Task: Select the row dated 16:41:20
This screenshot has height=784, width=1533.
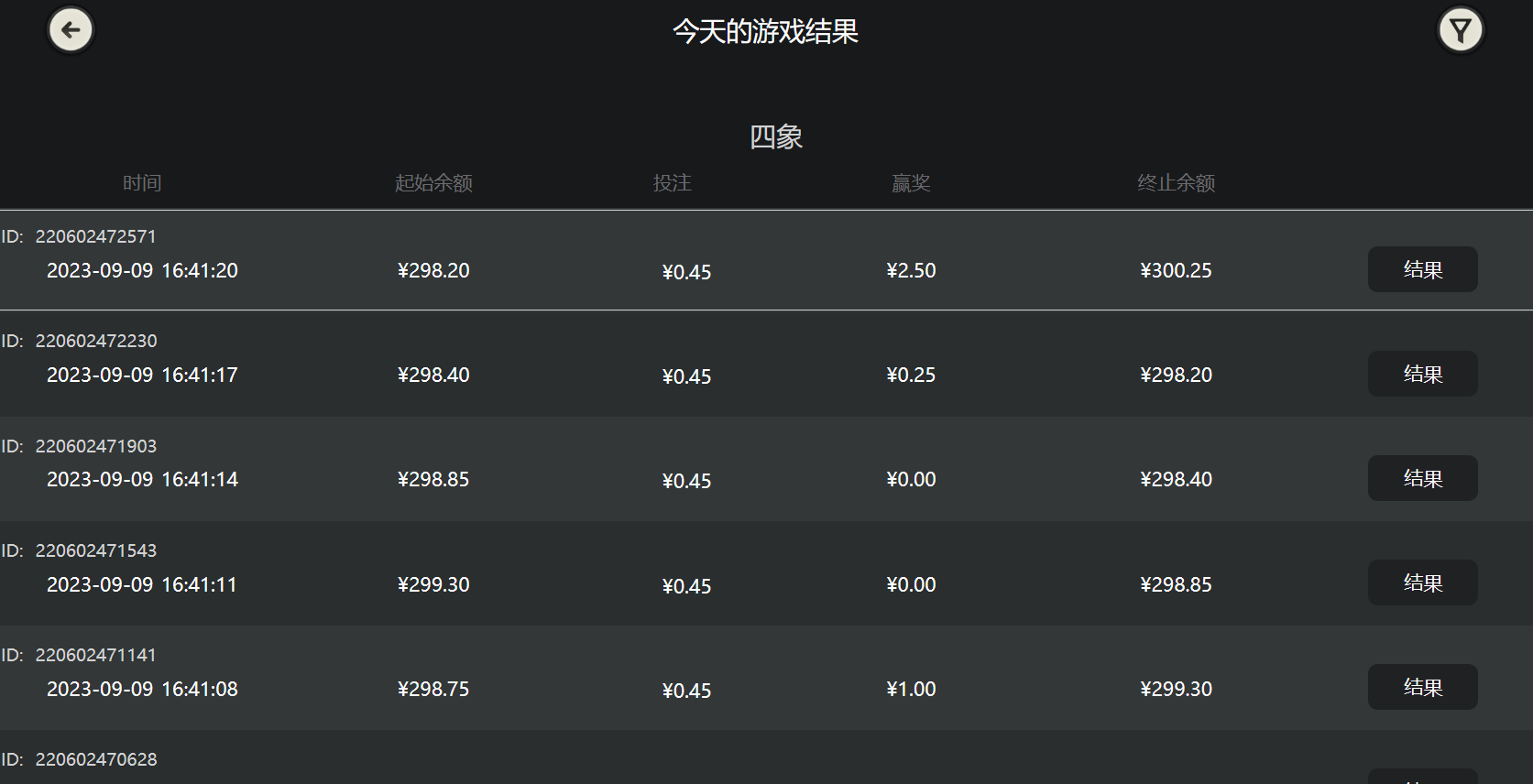Action: coord(142,270)
